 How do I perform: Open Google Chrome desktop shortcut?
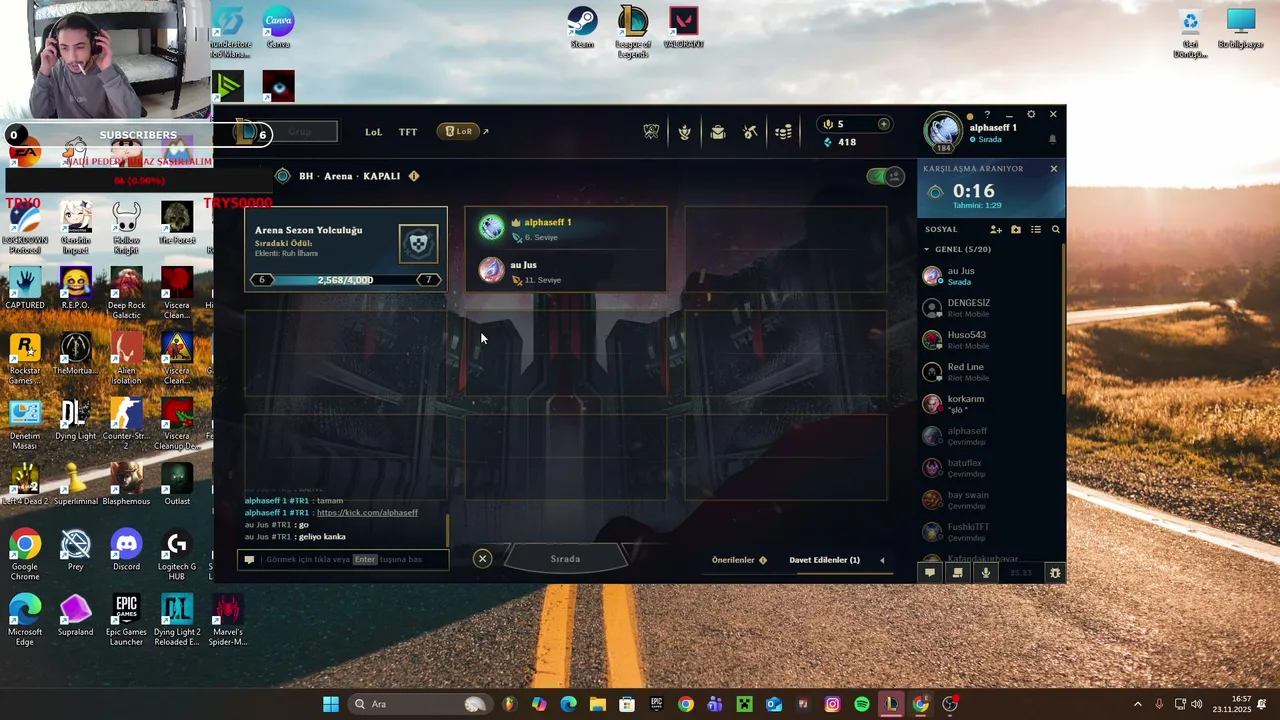tap(25, 555)
